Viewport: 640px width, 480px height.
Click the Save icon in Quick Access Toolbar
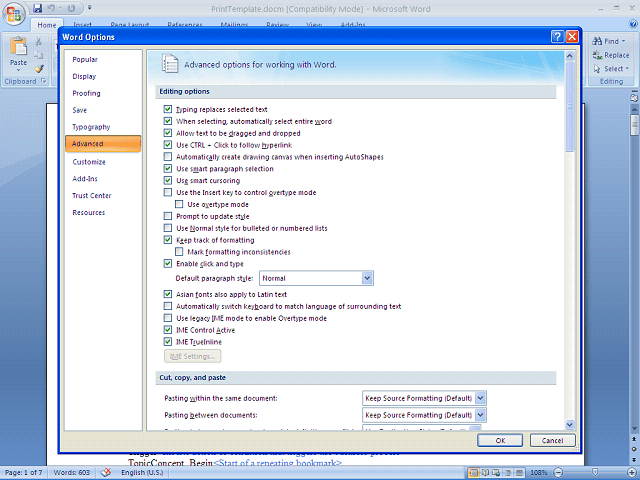(38, 8)
